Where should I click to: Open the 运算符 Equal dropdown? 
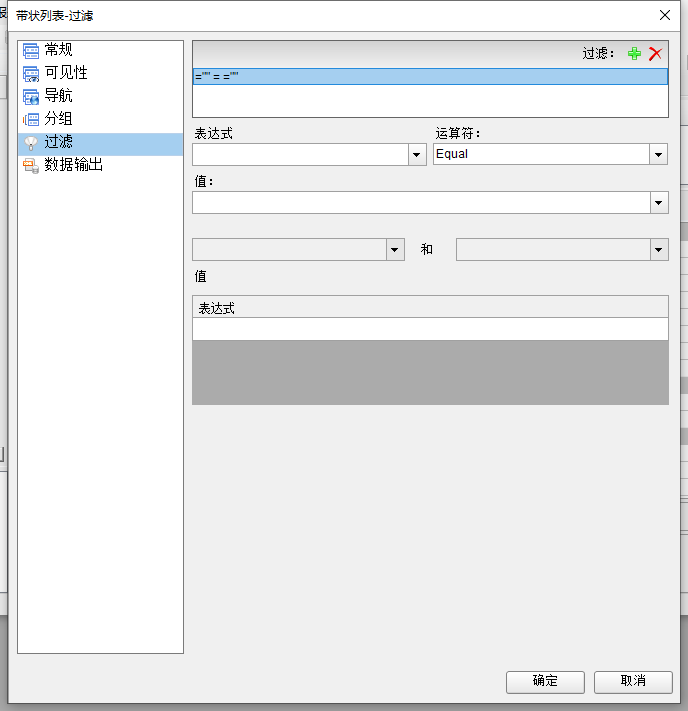[x=658, y=155]
